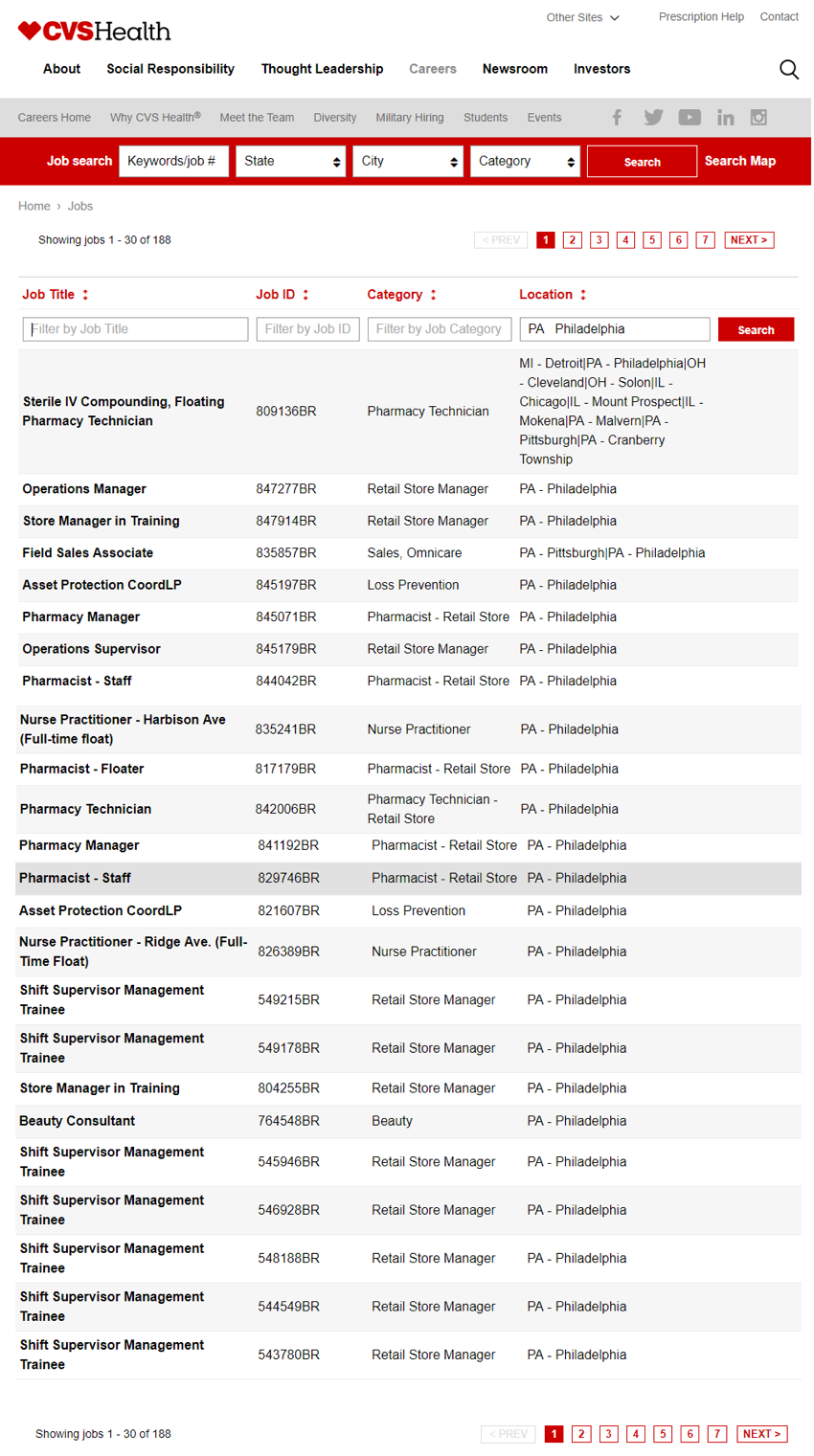Click the CVS Health heart logo
Screen dimensions: 814x1456
[94, 31]
